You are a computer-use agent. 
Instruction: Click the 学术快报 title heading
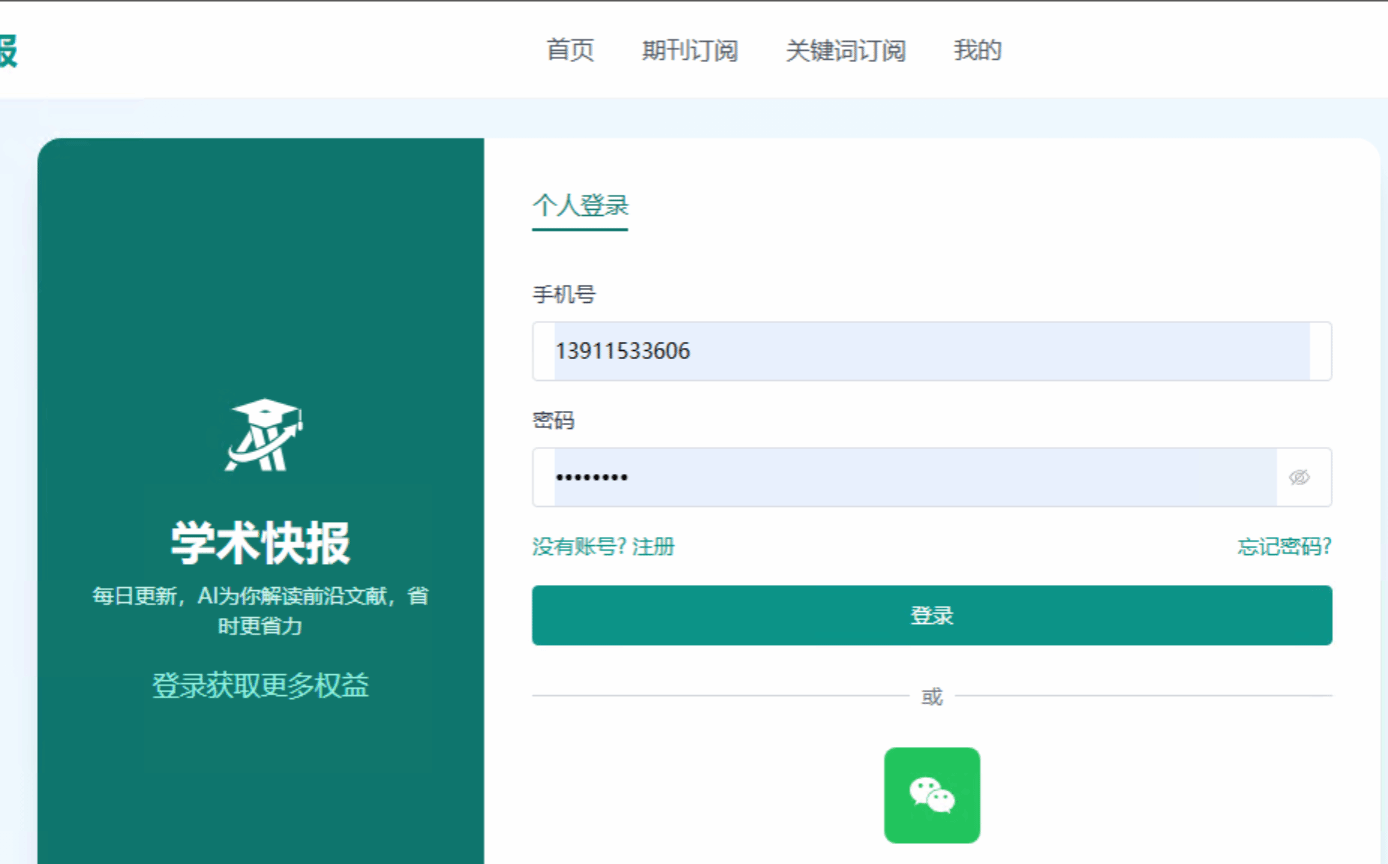click(x=261, y=543)
